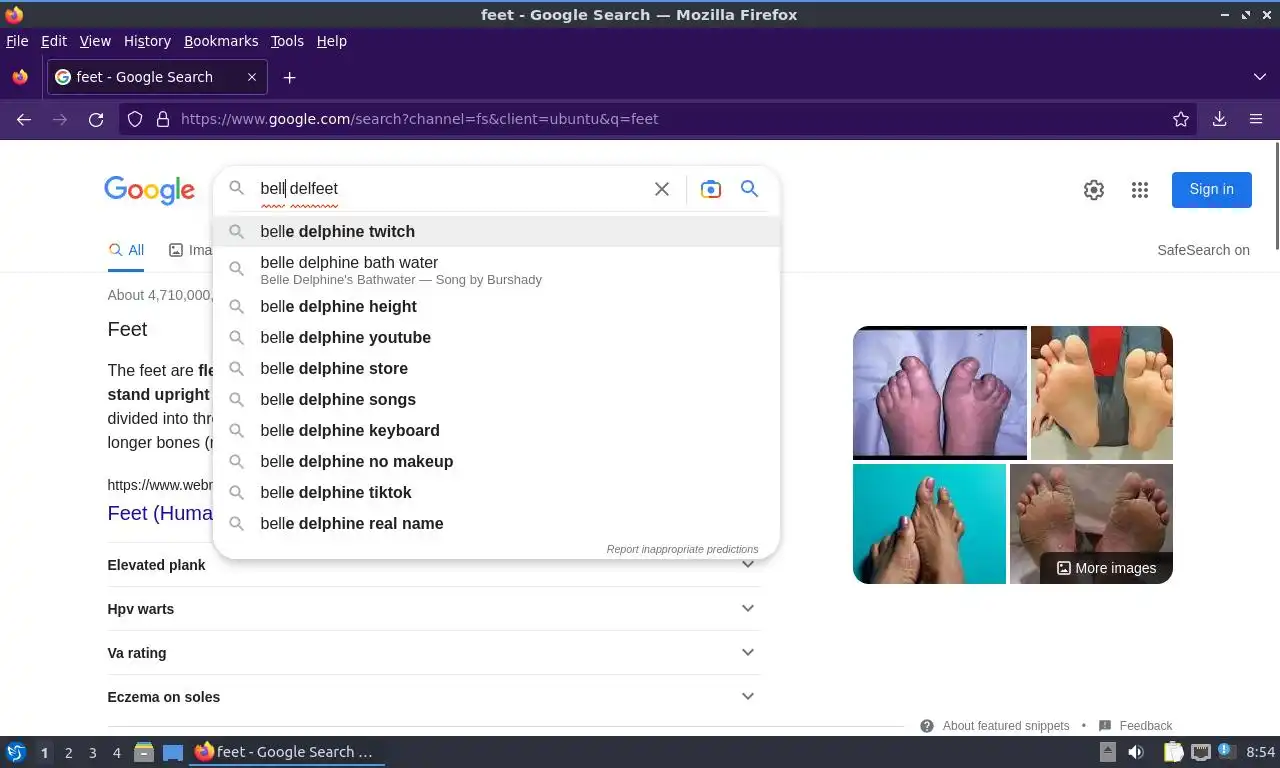Click the page vertical scrollbar
The width and height of the screenshot is (1280, 768).
pyautogui.click(x=1275, y=195)
